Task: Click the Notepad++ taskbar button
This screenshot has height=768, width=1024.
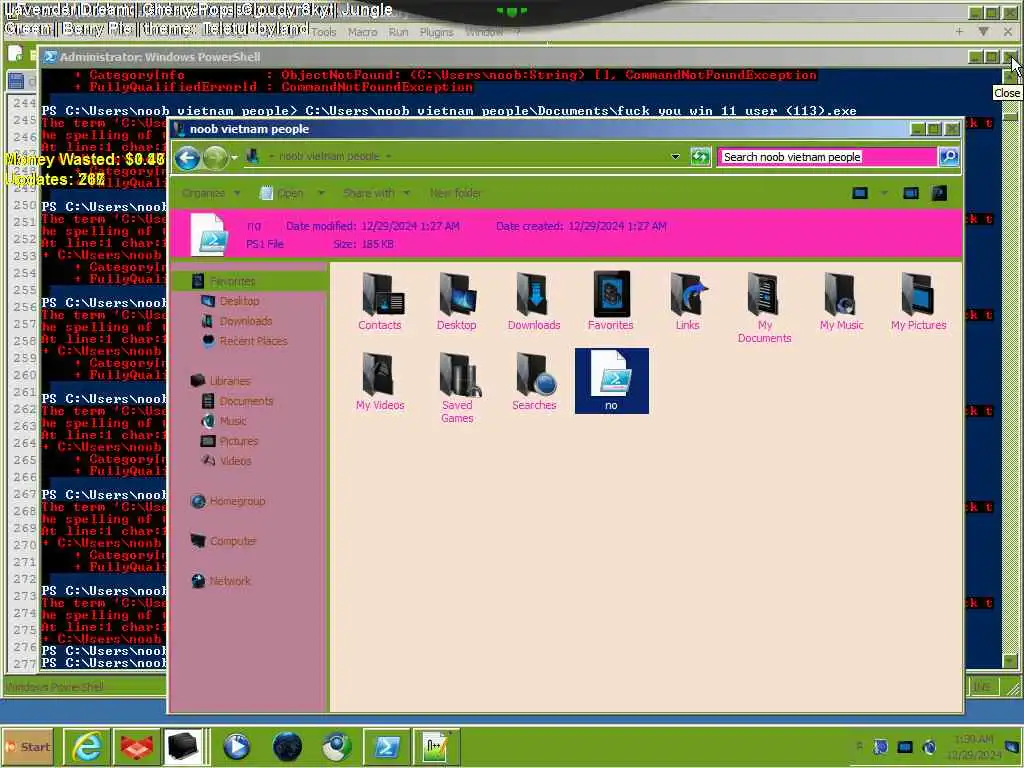Action: 436,747
